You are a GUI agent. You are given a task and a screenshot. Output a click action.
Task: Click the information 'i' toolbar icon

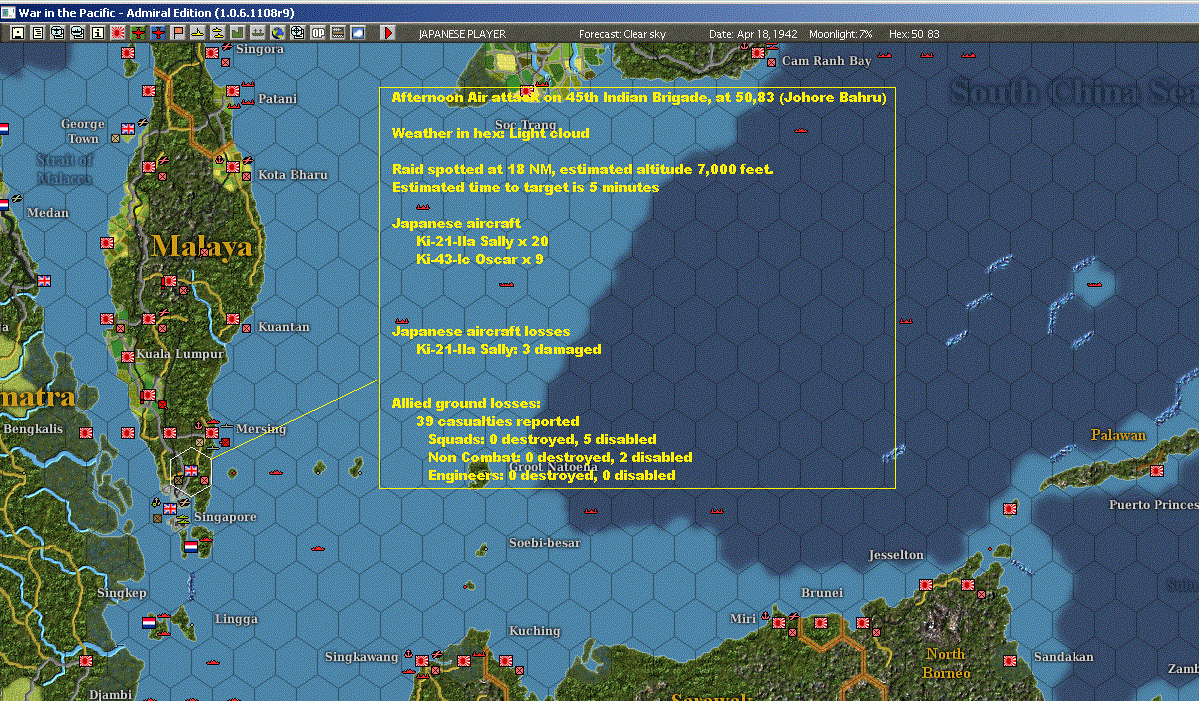(x=97, y=33)
